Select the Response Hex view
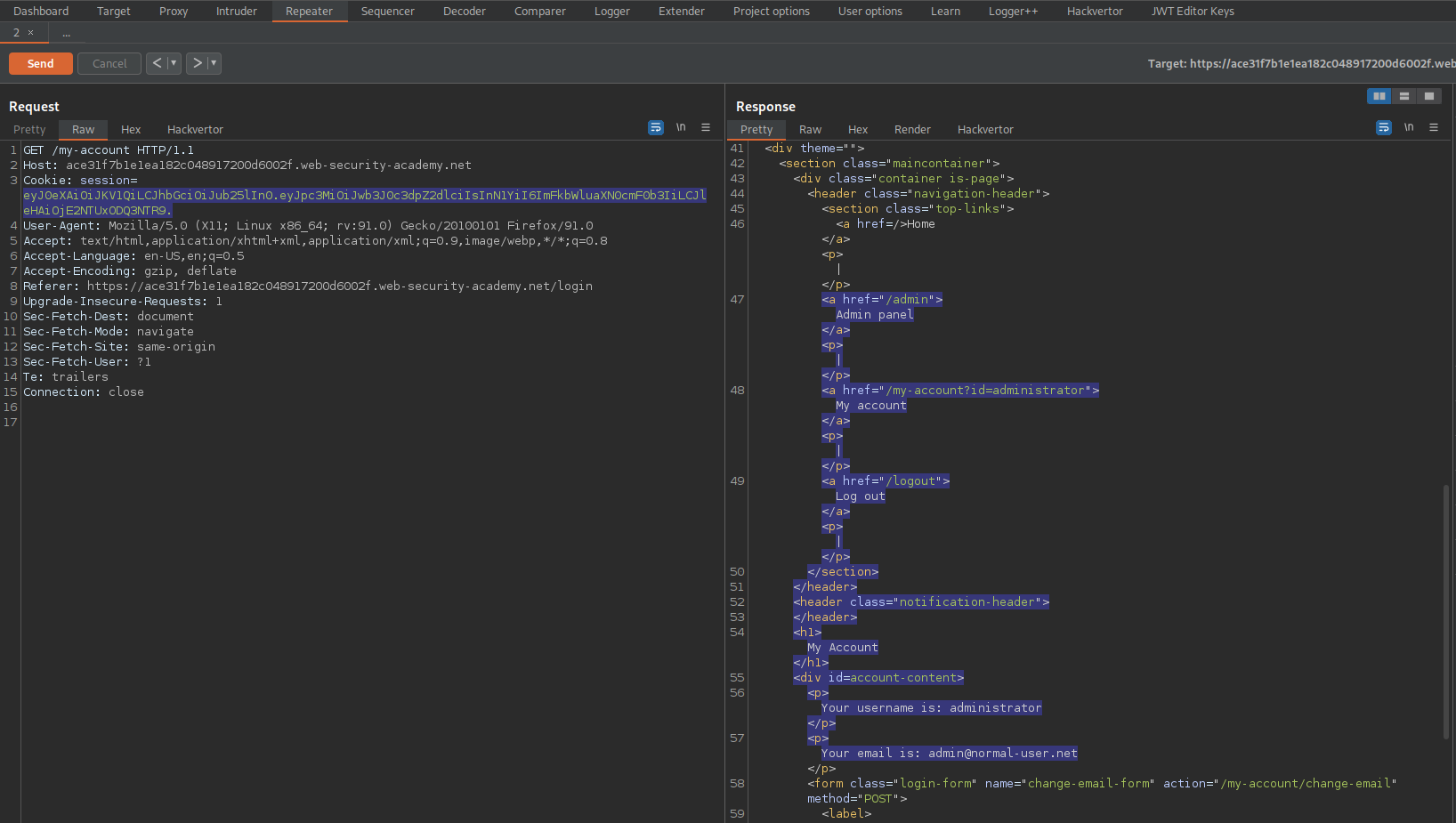1456x823 pixels. click(x=858, y=130)
